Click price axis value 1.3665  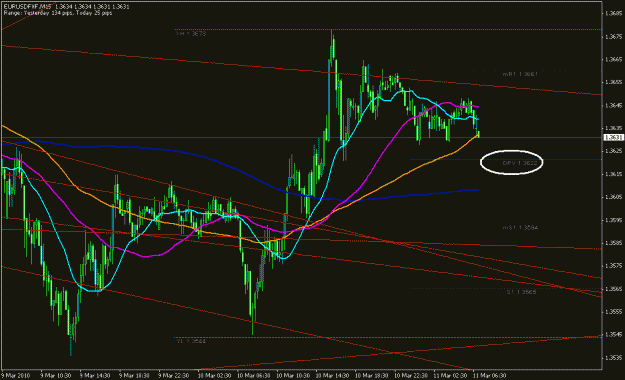pos(613,59)
